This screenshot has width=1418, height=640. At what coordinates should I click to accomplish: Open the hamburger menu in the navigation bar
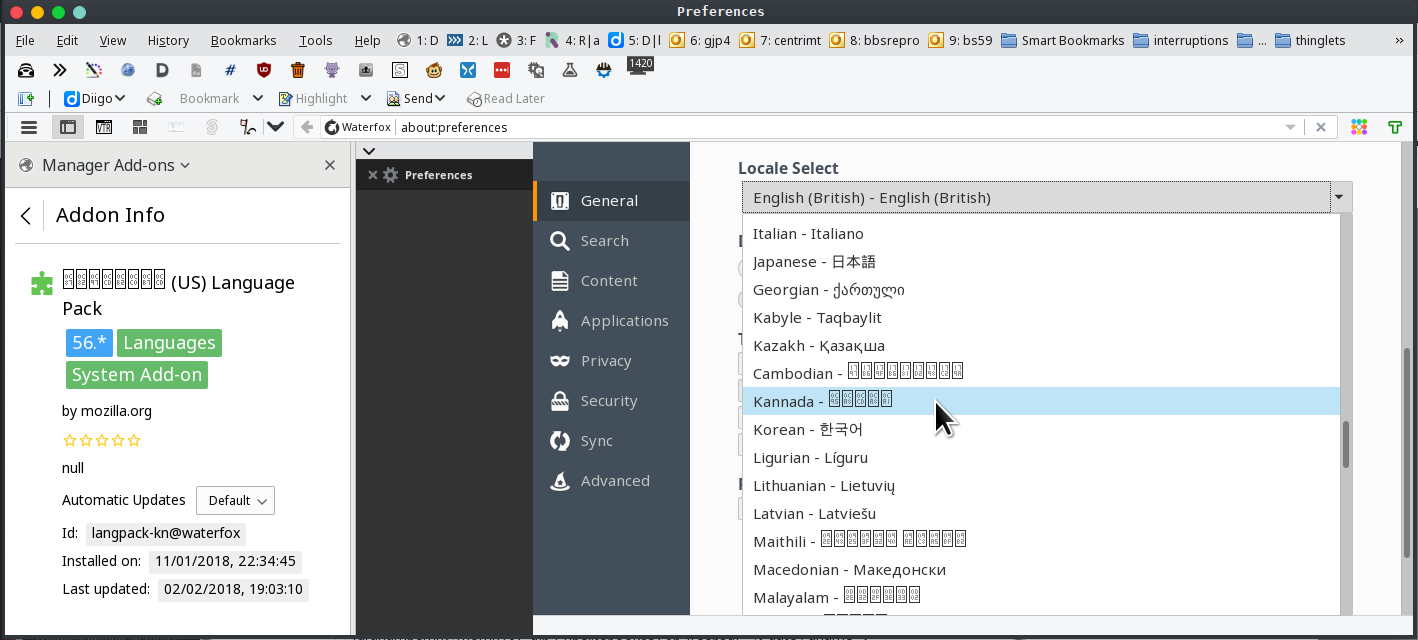click(29, 127)
